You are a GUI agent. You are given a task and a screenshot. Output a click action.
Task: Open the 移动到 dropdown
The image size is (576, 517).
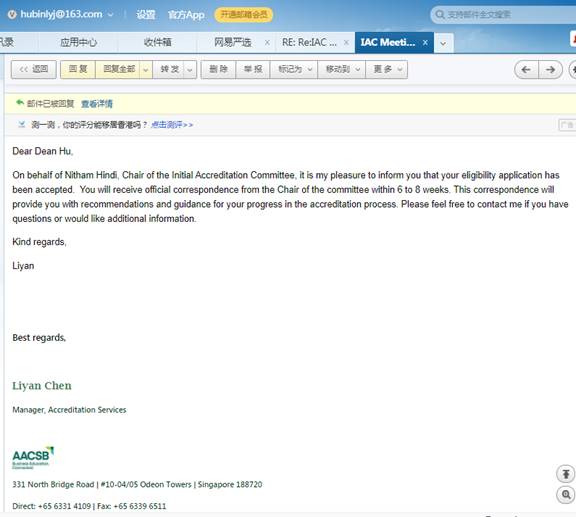pos(342,69)
